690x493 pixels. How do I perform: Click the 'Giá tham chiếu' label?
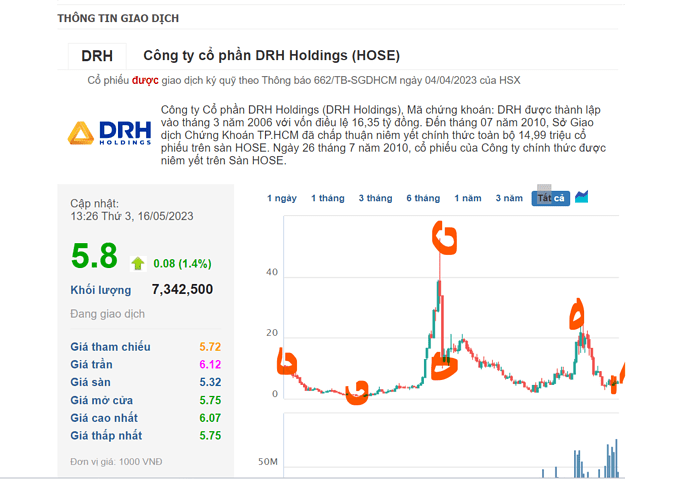(110, 347)
